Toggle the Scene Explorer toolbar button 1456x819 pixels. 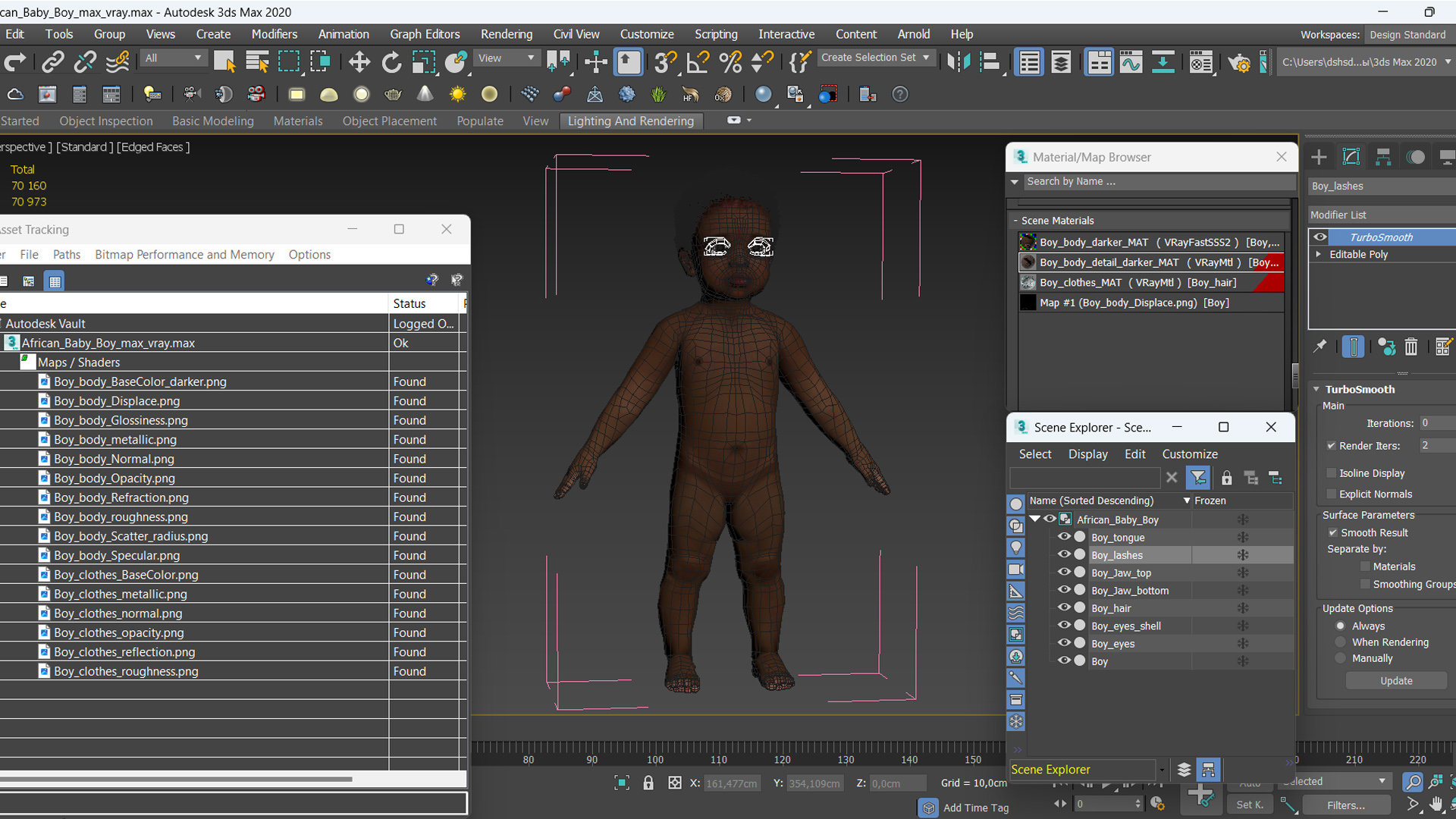tap(1029, 62)
